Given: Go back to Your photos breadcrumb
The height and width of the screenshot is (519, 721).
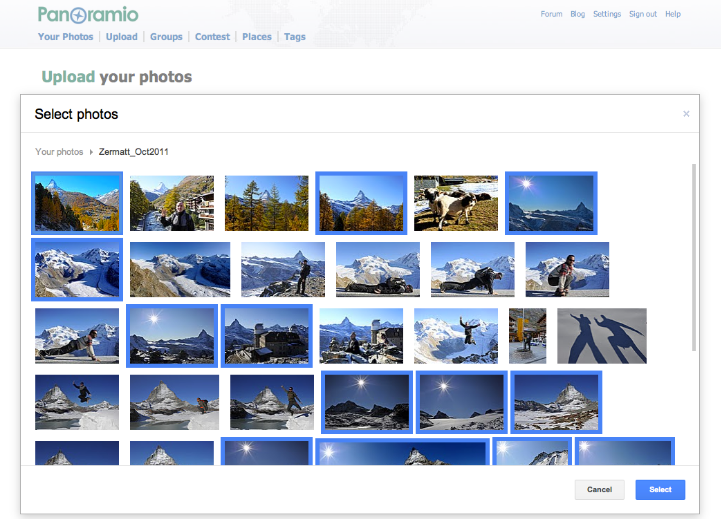Looking at the screenshot, I should click(x=59, y=152).
